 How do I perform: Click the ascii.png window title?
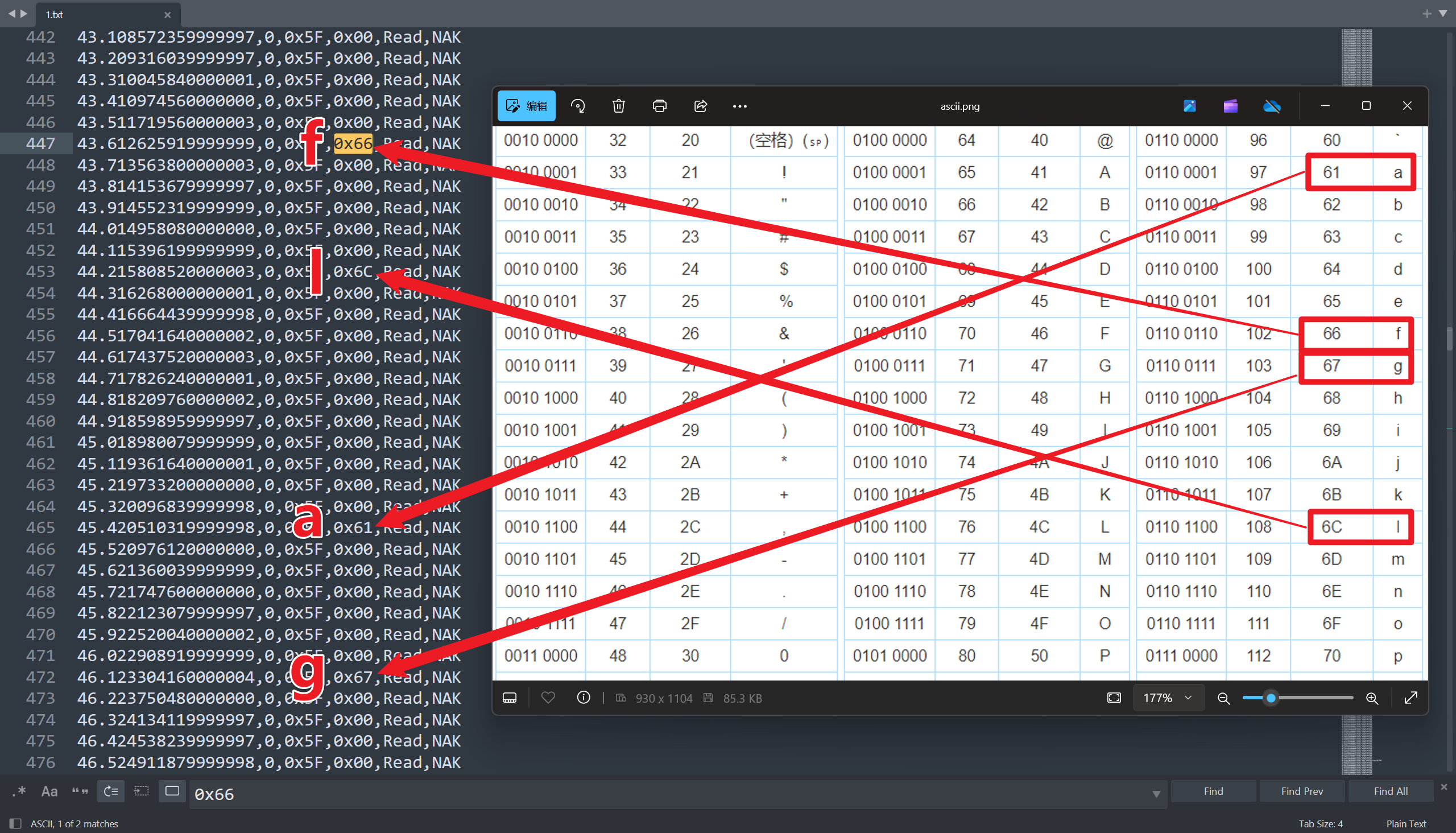point(959,106)
